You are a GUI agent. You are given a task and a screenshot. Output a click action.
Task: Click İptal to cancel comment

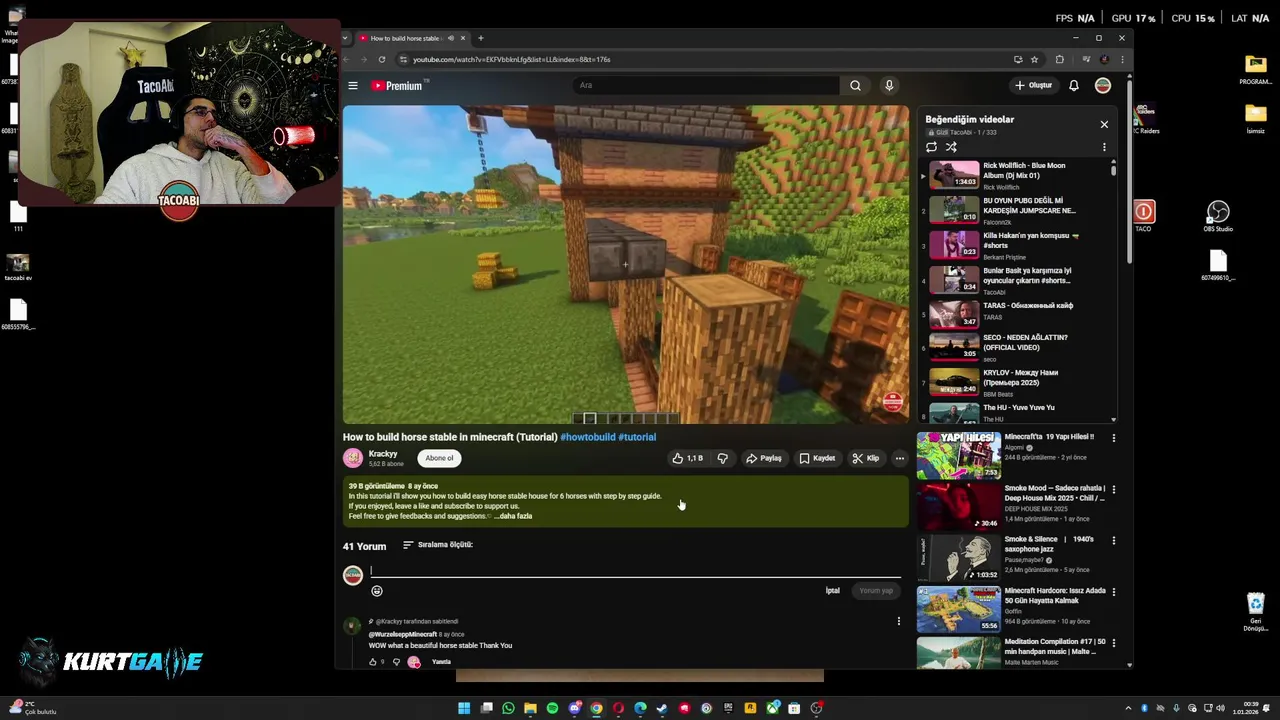coord(832,591)
